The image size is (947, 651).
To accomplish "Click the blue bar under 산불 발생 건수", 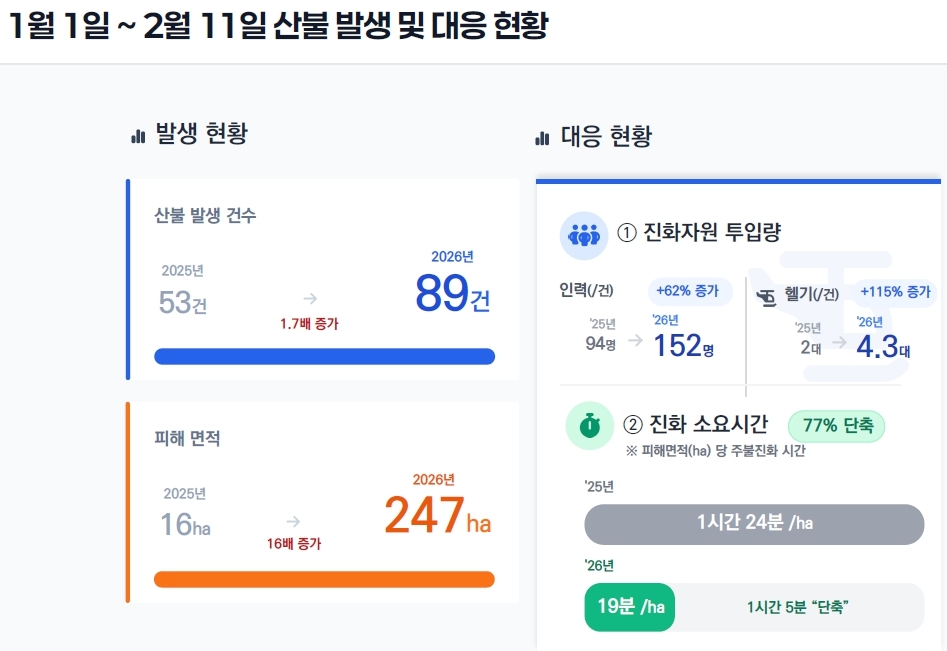I will point(324,357).
